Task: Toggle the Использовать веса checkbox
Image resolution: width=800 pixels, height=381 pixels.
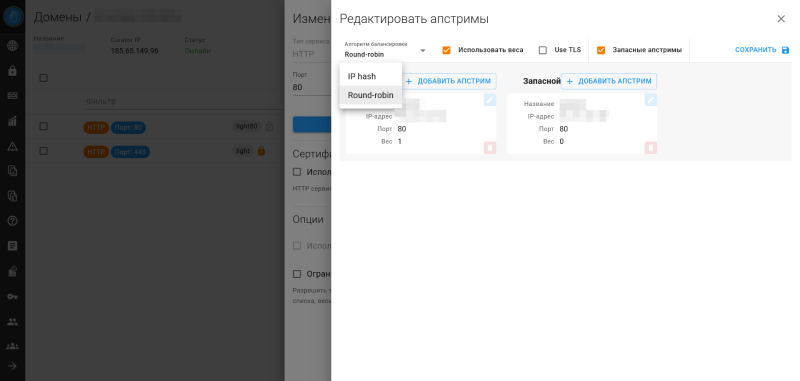Action: (446, 50)
